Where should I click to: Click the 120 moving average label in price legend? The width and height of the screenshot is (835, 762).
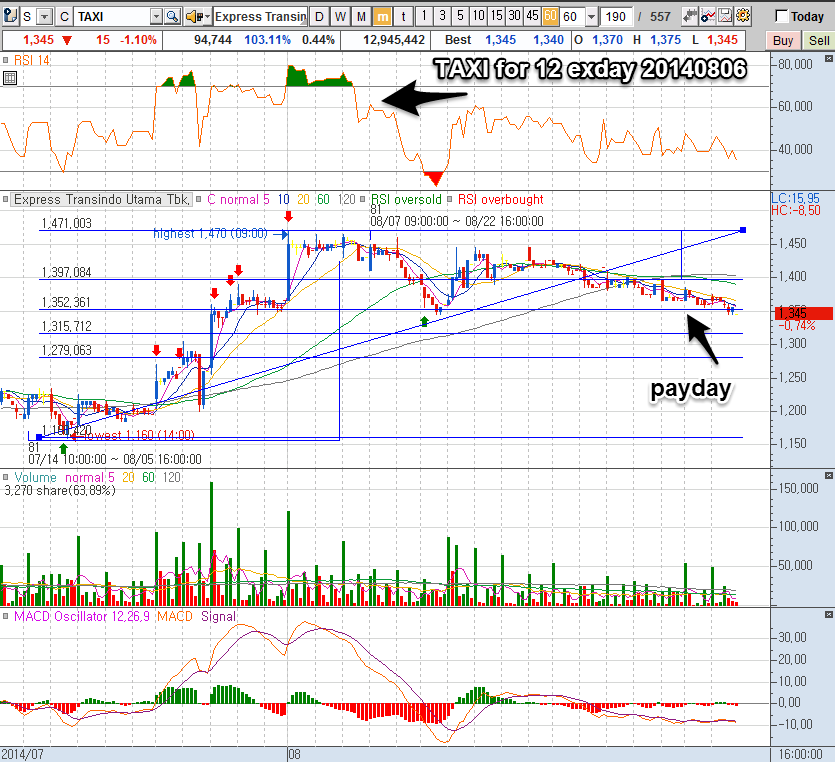(x=347, y=200)
